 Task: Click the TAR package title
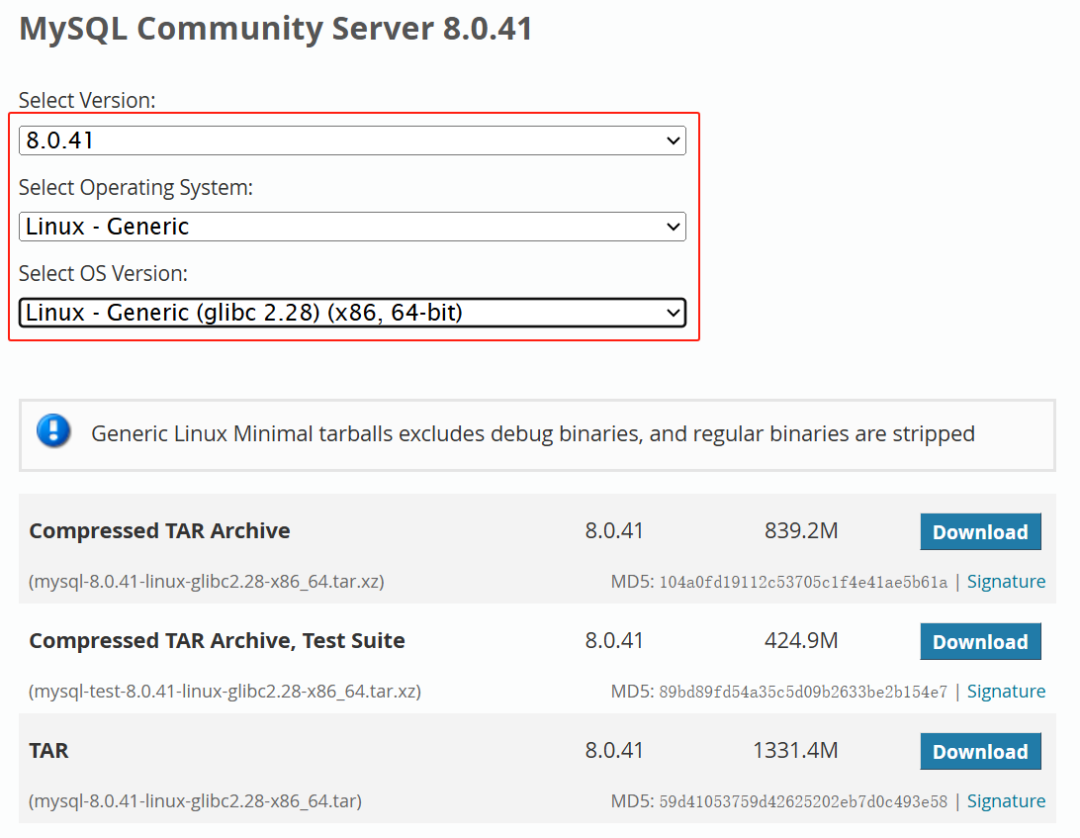(49, 751)
